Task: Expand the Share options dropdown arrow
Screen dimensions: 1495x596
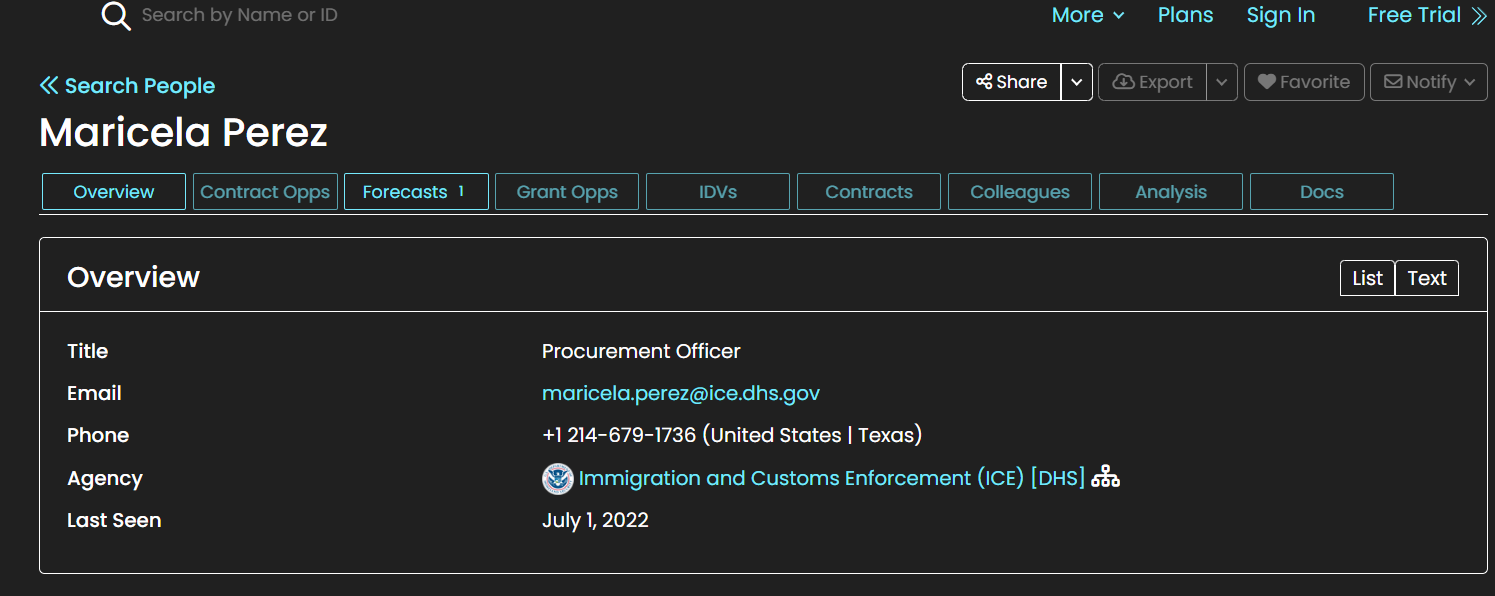Action: (1076, 82)
